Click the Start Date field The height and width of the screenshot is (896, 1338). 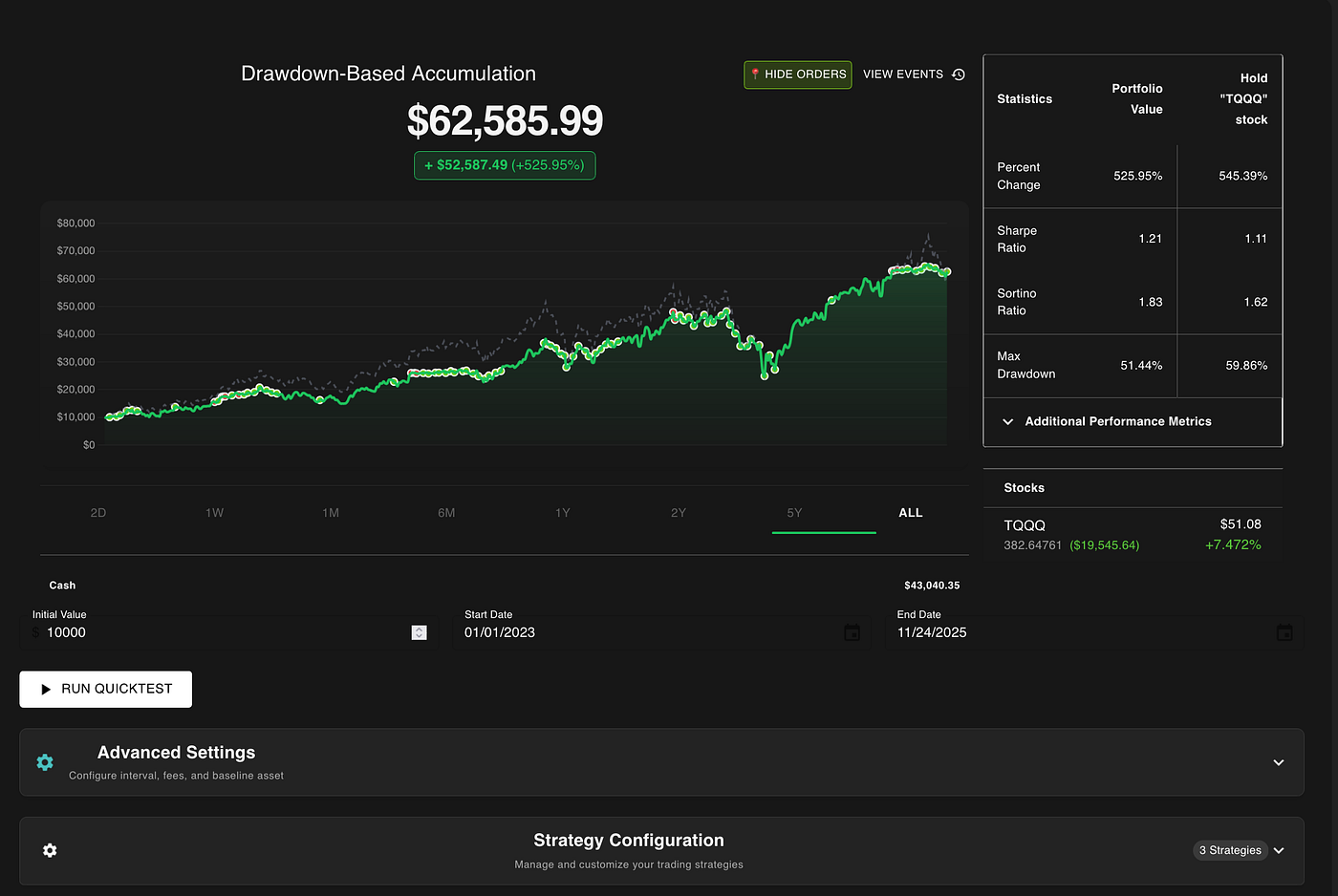(x=660, y=632)
